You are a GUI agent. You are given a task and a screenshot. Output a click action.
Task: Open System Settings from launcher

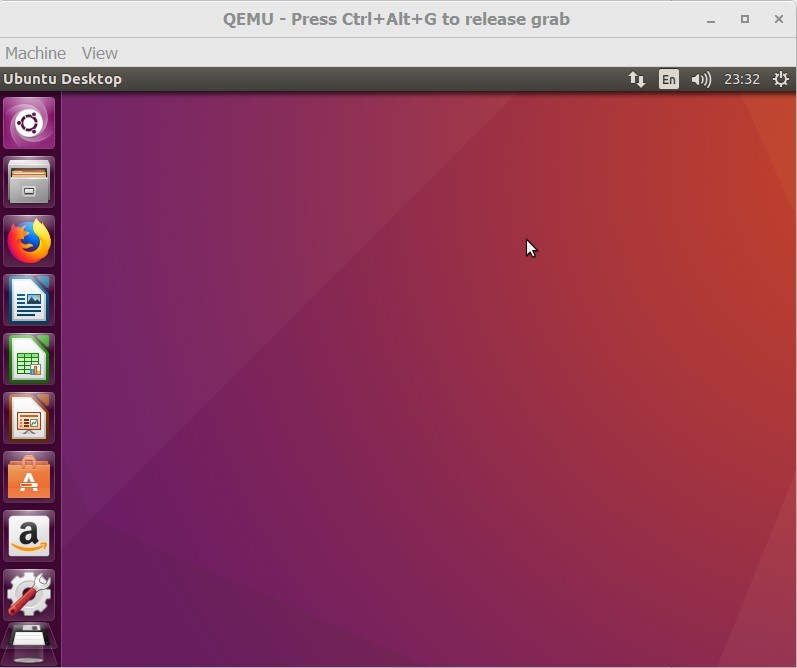(29, 595)
